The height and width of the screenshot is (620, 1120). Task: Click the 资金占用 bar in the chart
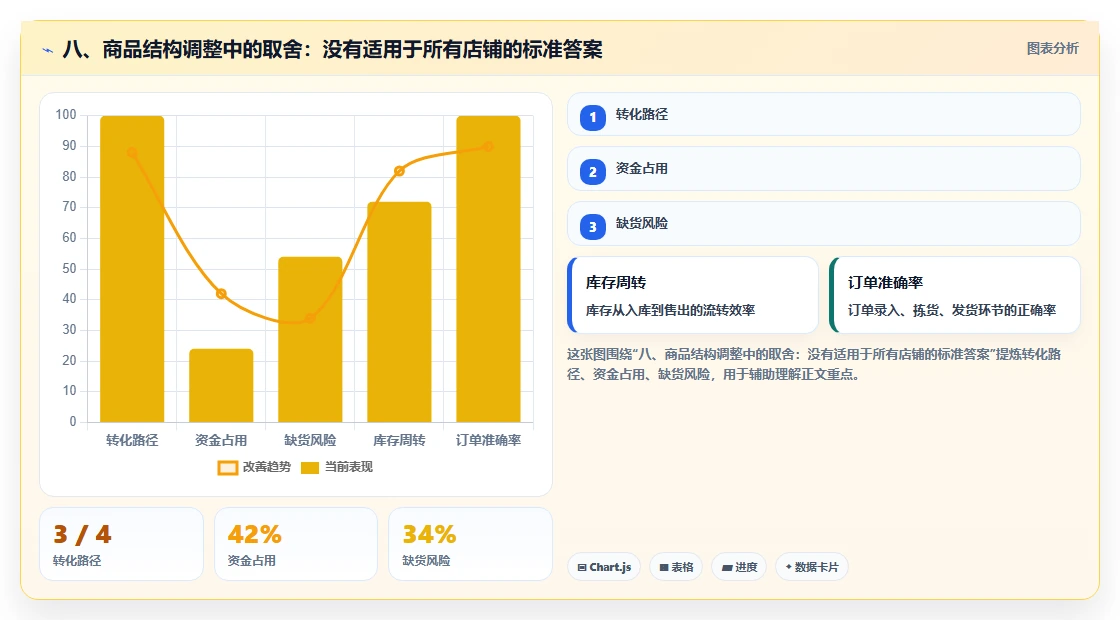click(x=221, y=386)
